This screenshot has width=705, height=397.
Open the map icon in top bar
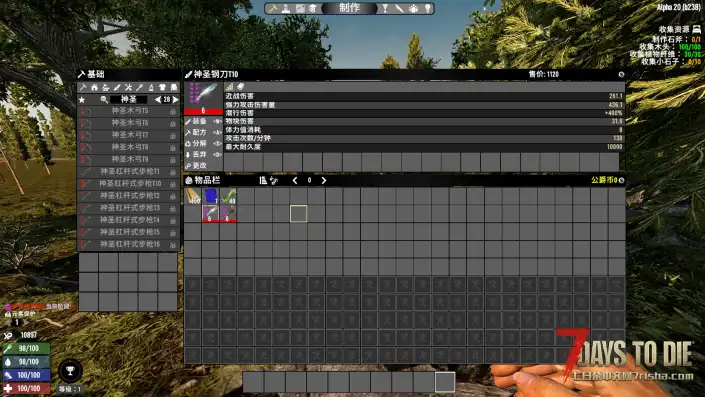click(300, 8)
